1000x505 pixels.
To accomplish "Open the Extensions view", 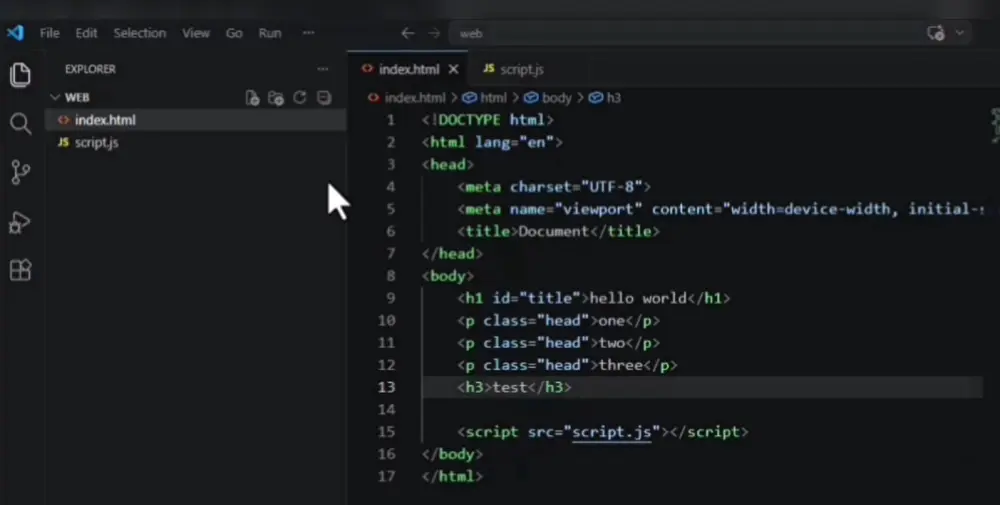I will [x=20, y=270].
